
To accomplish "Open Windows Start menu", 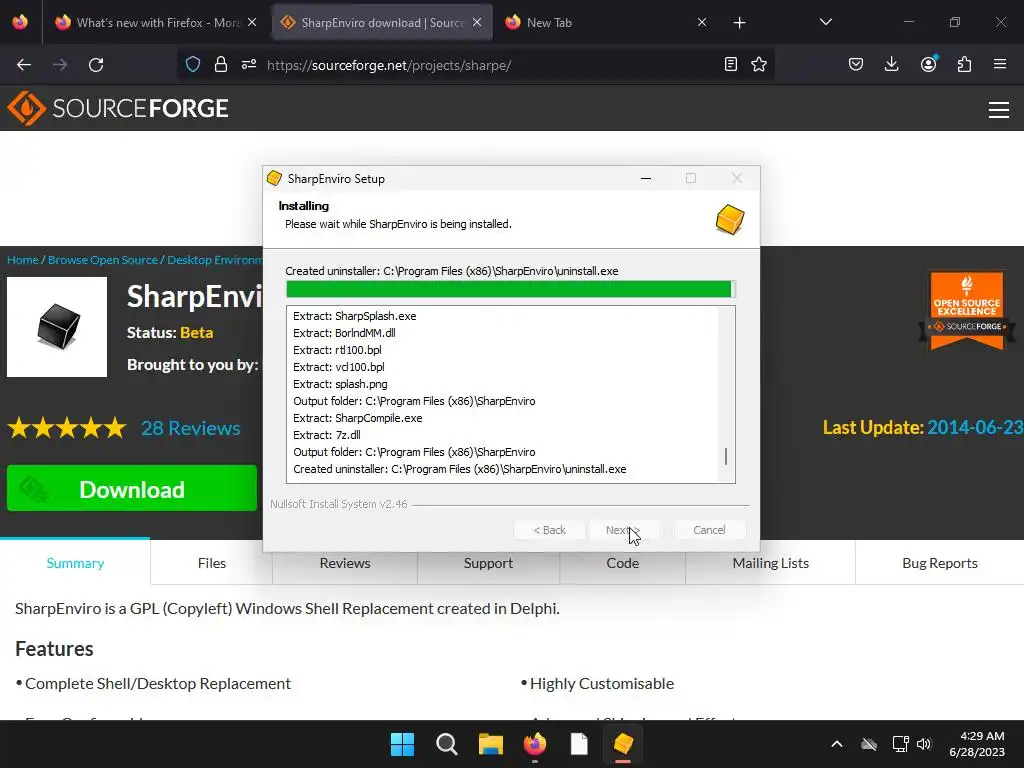I will (x=402, y=744).
